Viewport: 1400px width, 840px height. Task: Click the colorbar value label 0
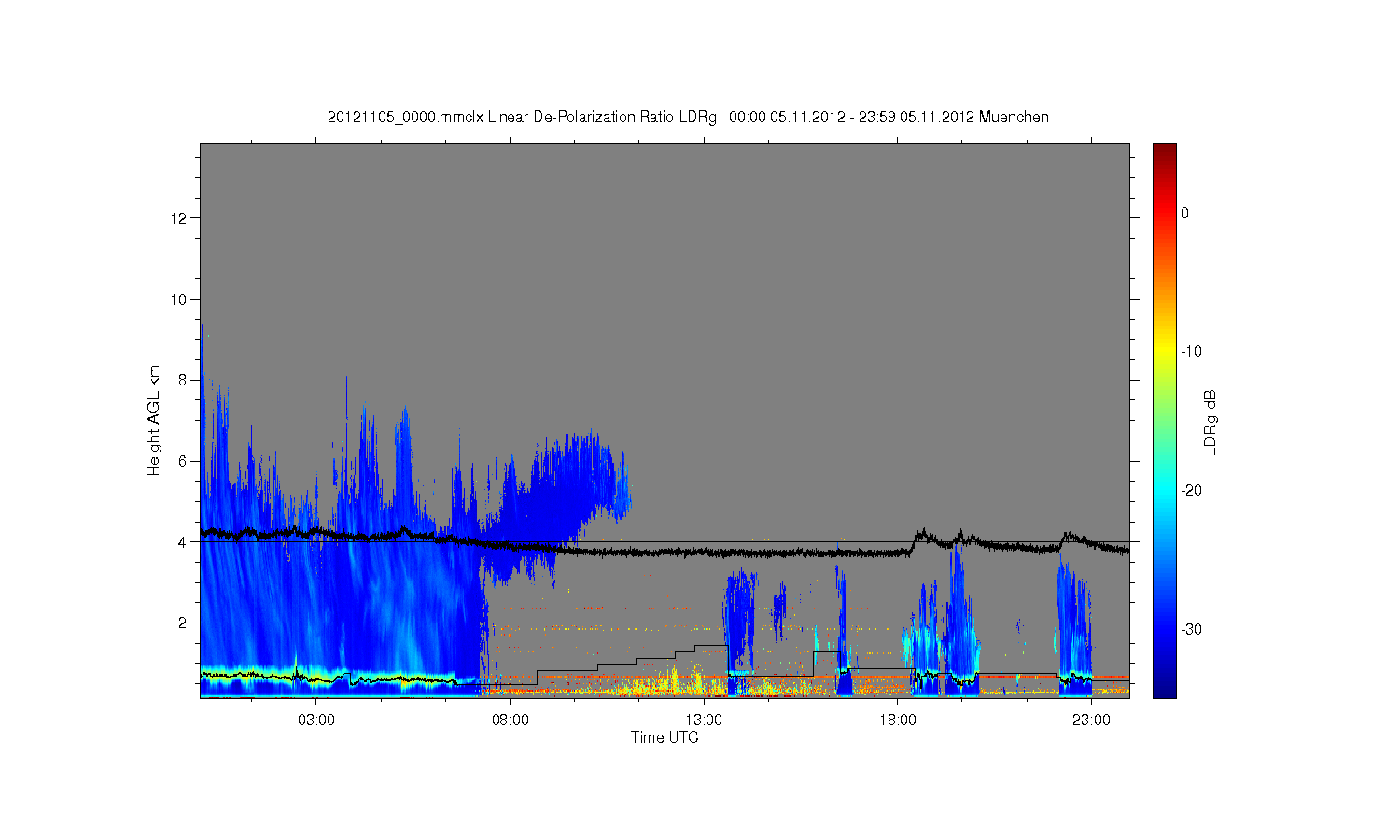pyautogui.click(x=1185, y=213)
